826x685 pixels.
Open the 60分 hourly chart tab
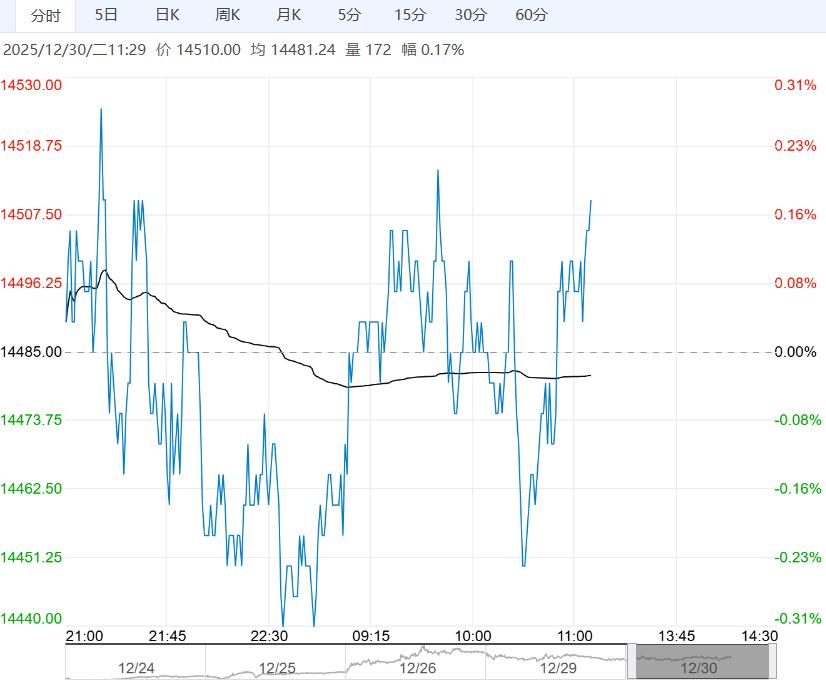point(531,15)
